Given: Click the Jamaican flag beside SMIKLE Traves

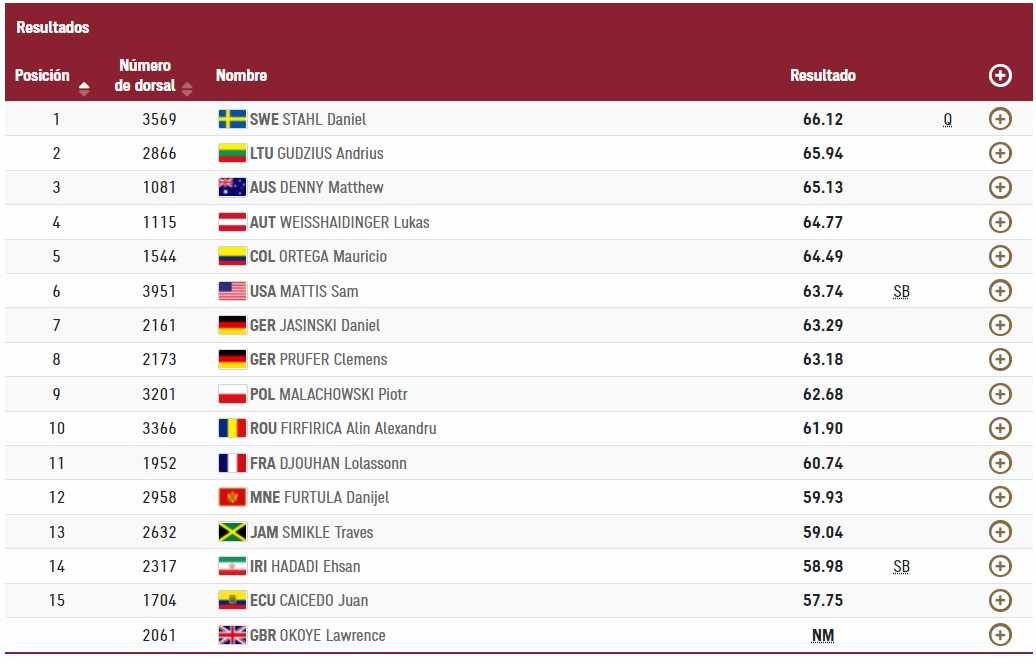Looking at the screenshot, I should pyautogui.click(x=232, y=532).
